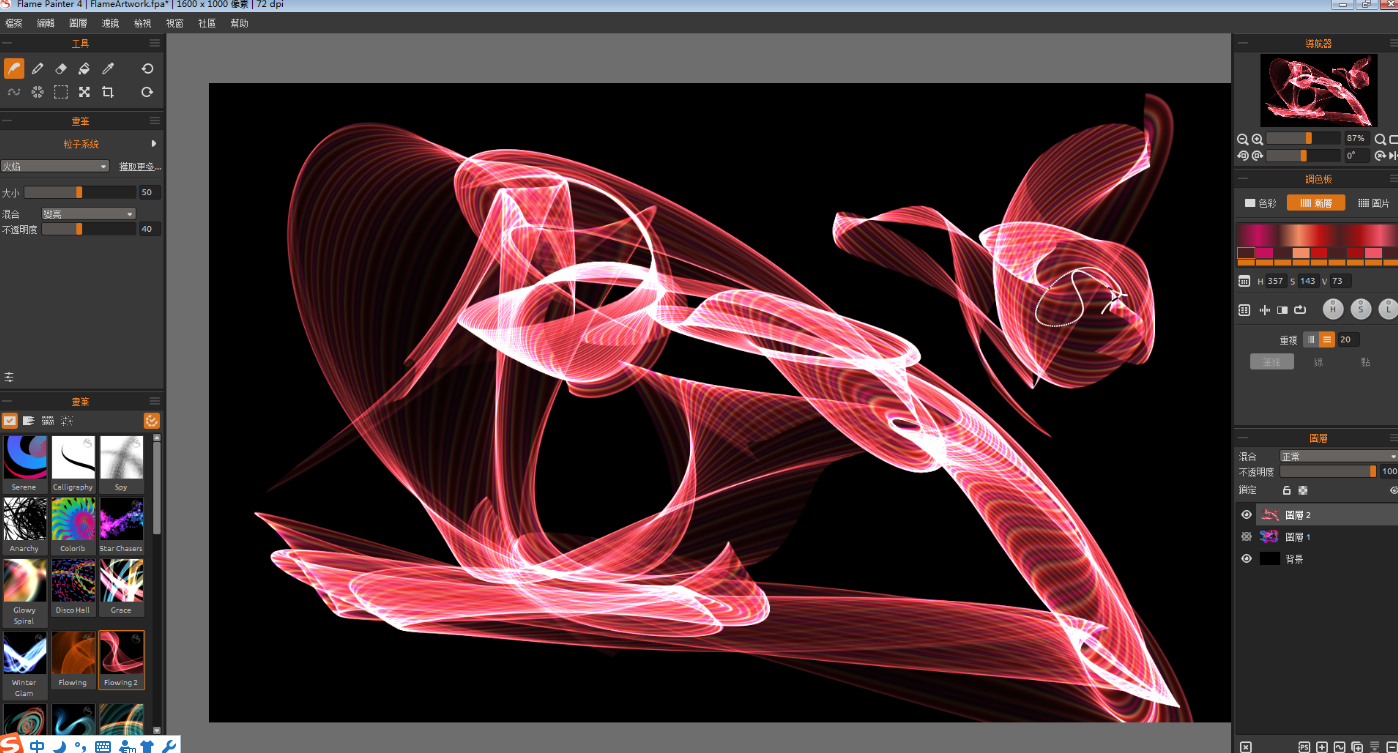Viewport: 1398px width, 753px height.
Task: Open the 濾鏡 menu
Action: [110, 23]
